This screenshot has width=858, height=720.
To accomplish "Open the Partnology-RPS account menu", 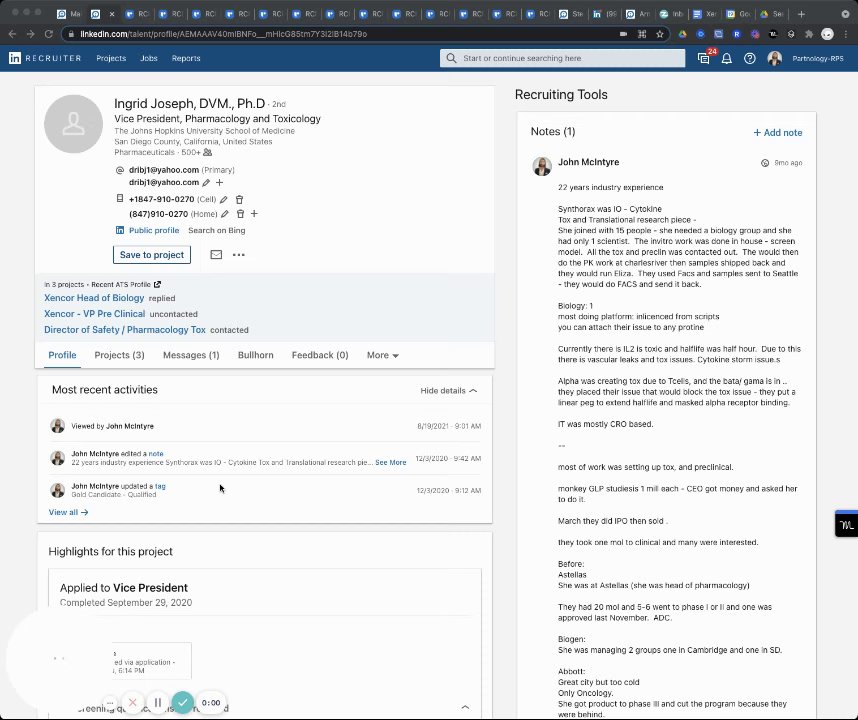I will click(818, 59).
